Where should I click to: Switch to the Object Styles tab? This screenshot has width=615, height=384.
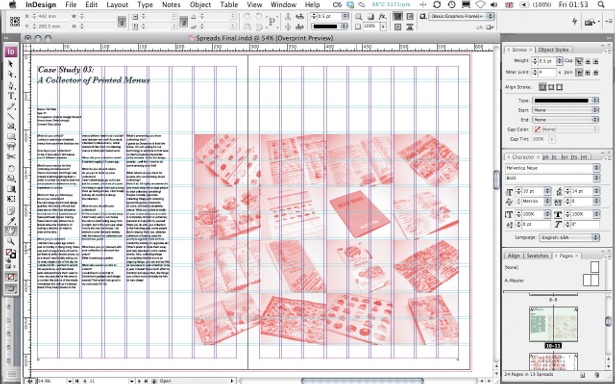(x=553, y=50)
